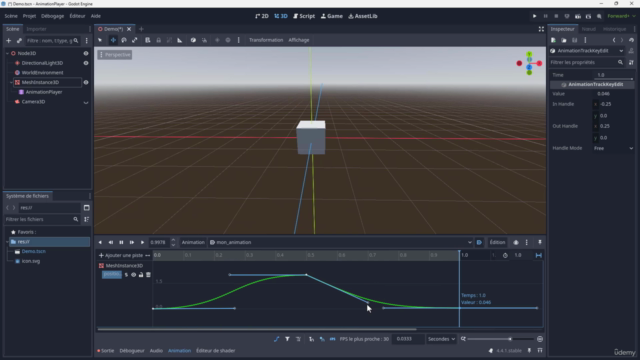
Task: Select the viewport Select Mode arrow tool
Action: [100, 40]
